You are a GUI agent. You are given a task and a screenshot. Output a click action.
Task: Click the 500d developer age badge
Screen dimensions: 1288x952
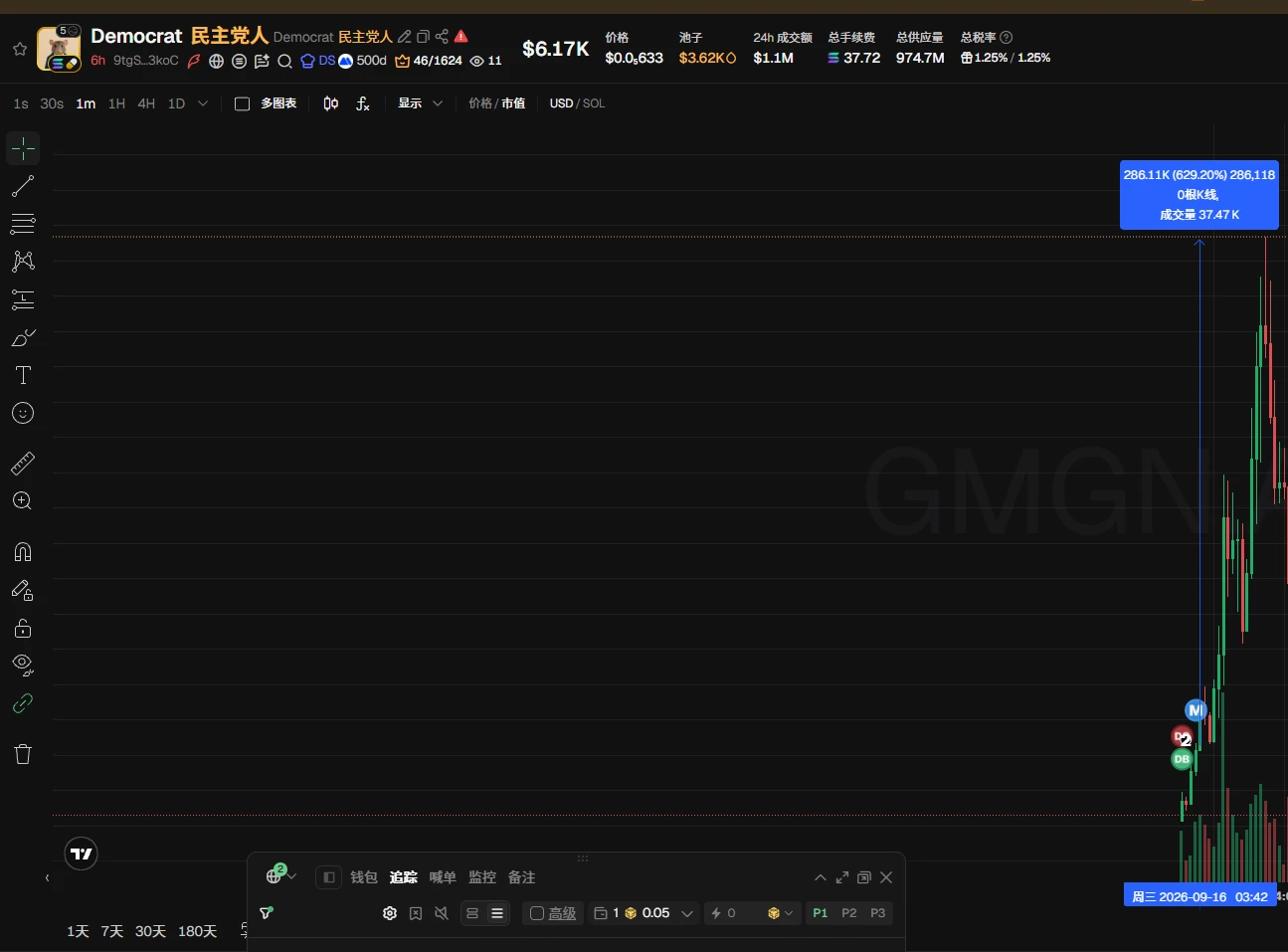[x=363, y=61]
